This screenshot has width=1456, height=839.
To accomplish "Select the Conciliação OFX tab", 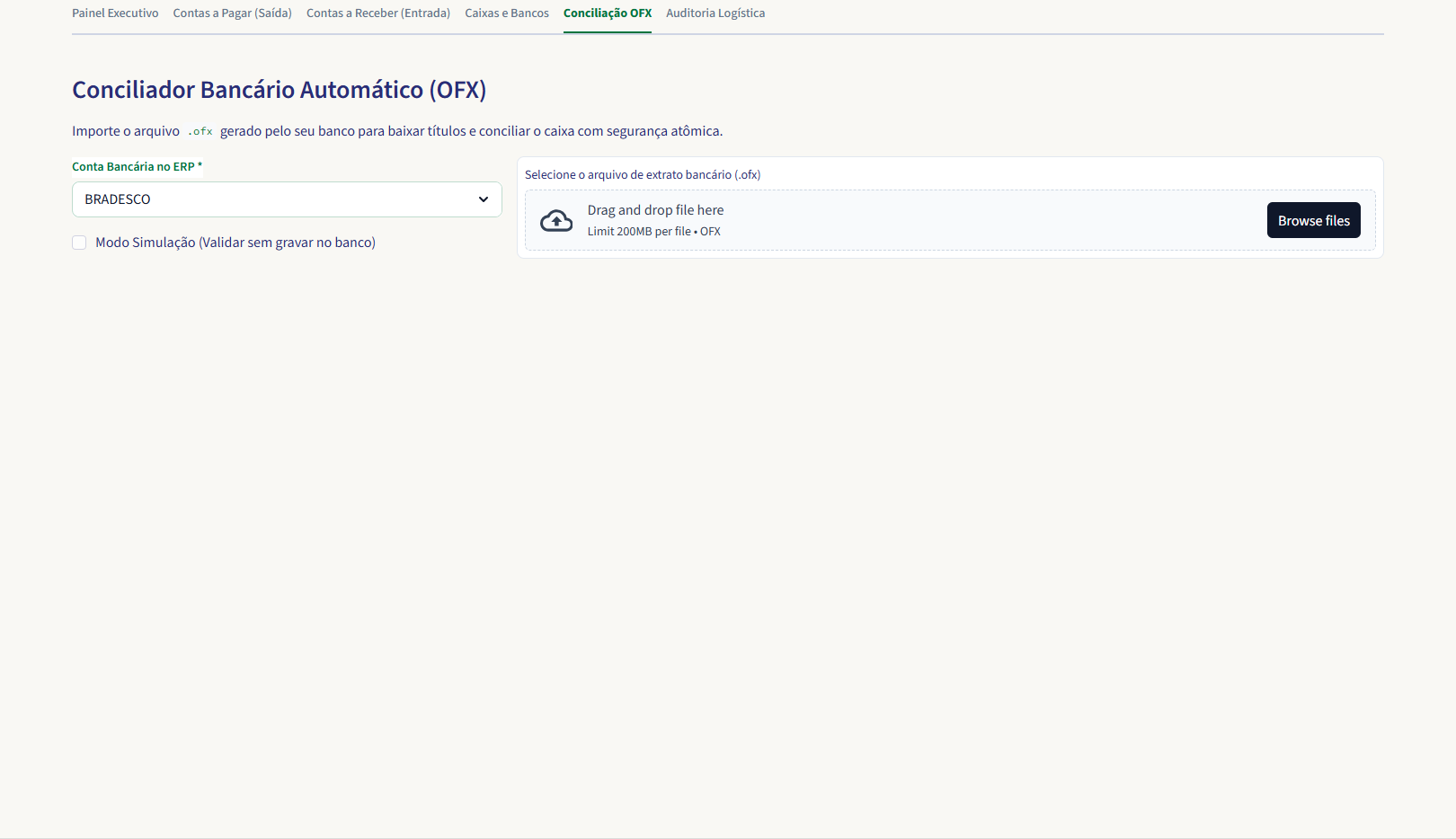I will point(608,13).
